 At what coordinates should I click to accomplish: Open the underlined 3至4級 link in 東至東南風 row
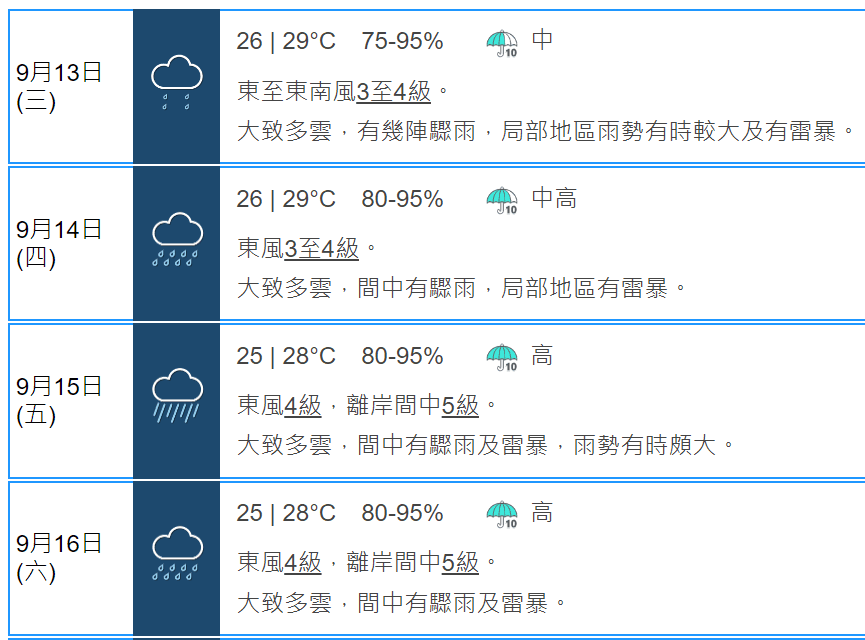pyautogui.click(x=393, y=92)
